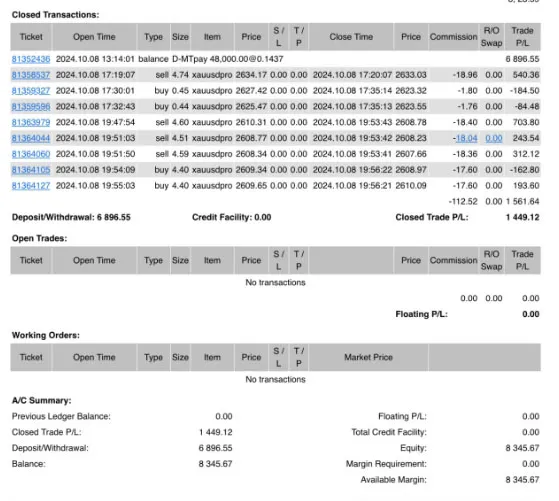Select 'Total Credit Facility:' label
This screenshot has width=559, height=501.
(x=389, y=432)
